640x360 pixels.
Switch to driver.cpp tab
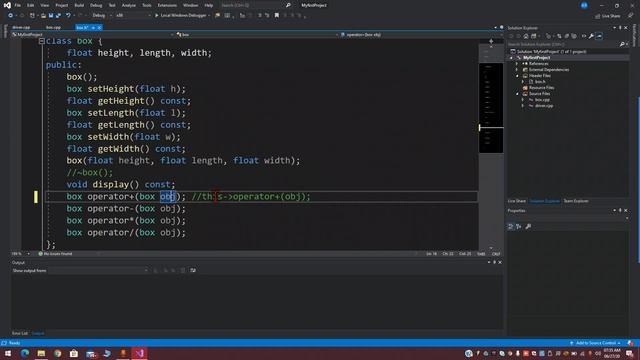point(21,27)
